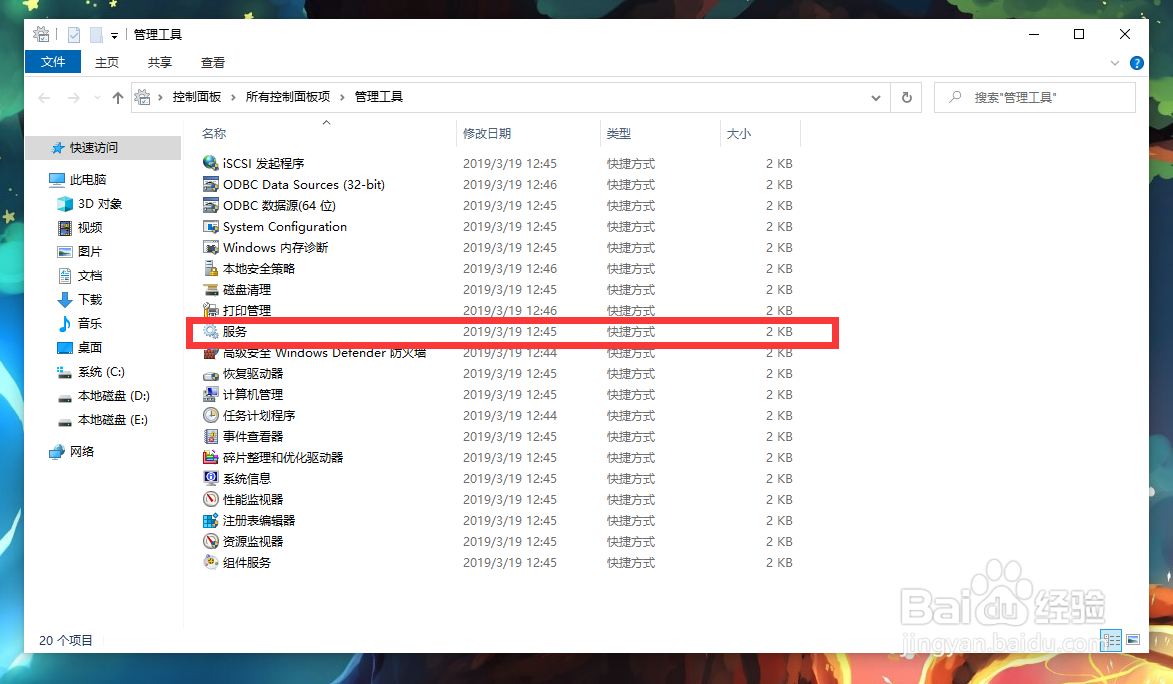This screenshot has width=1173, height=684.
Task: Select the 磁盘清理 icon
Action: (x=211, y=289)
